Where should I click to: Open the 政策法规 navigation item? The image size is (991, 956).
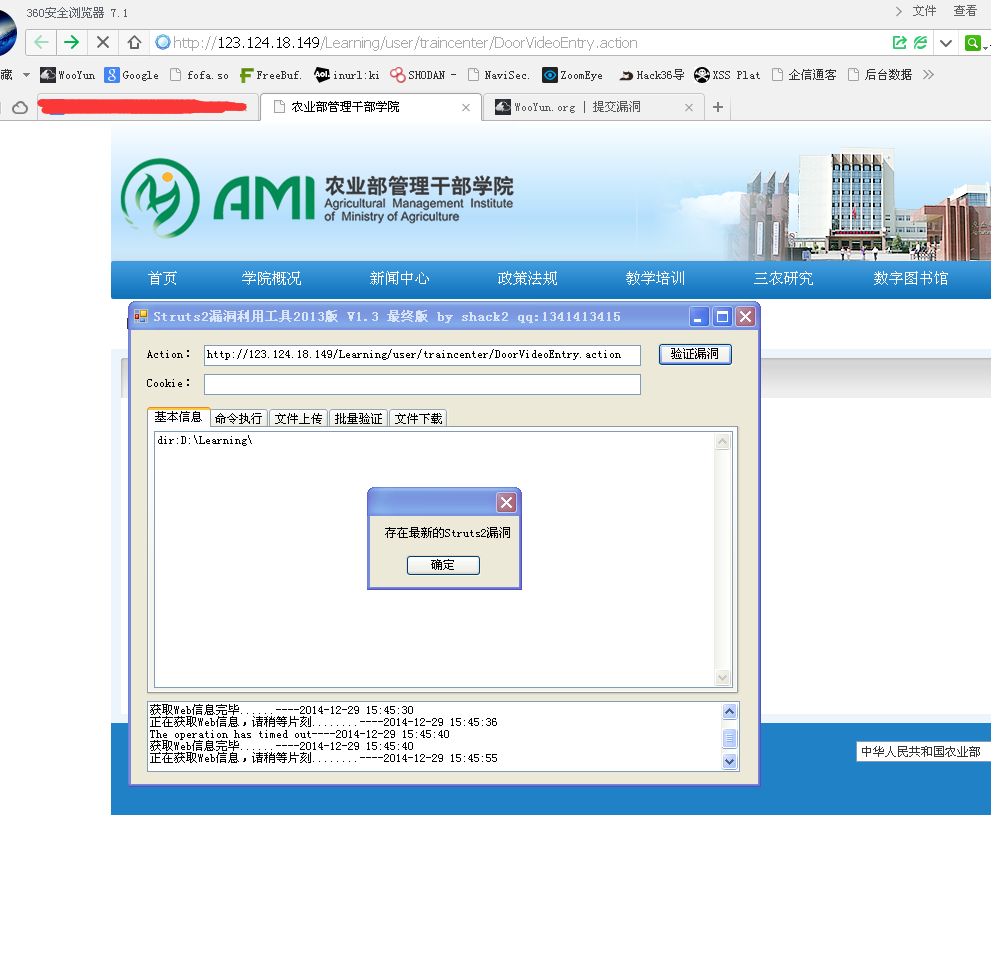(527, 279)
